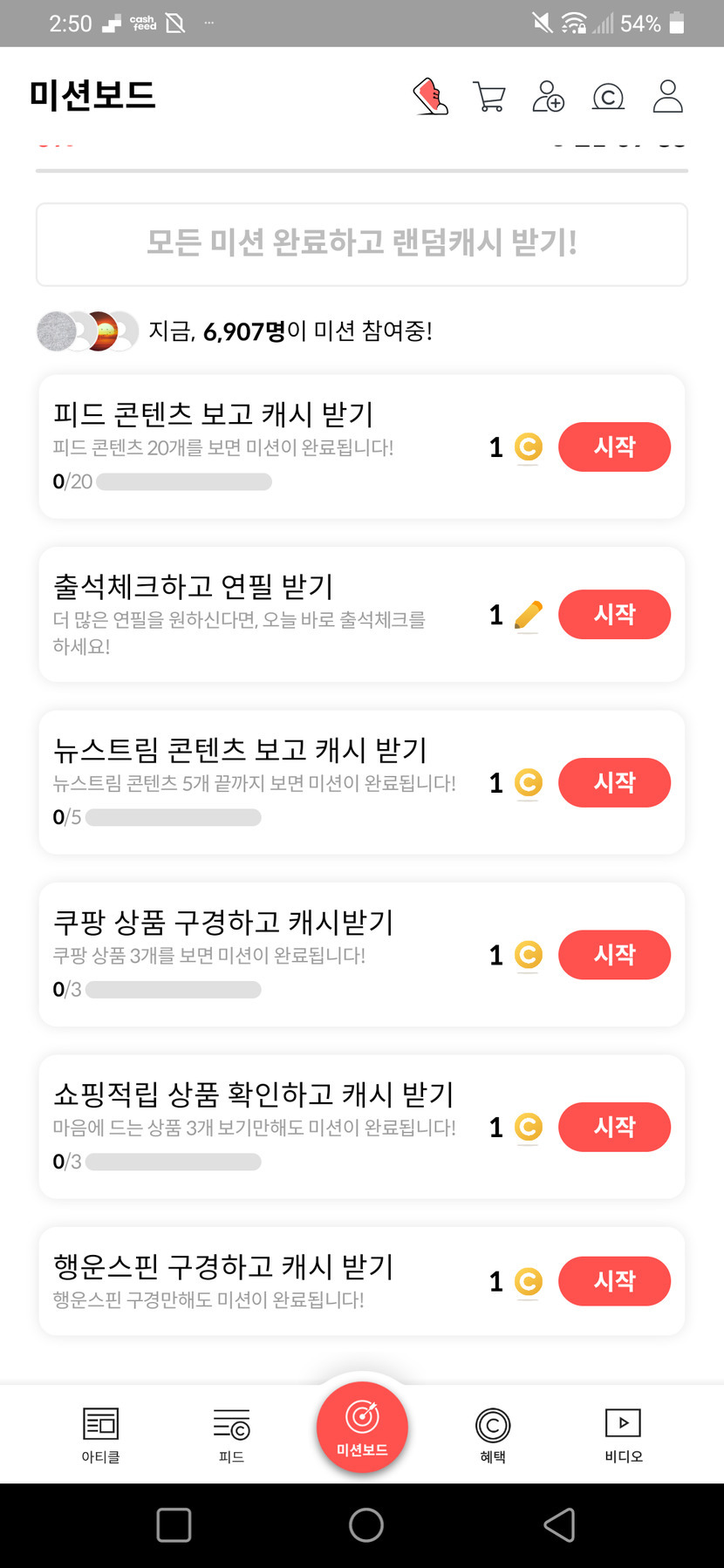Switch to the 피드 tab
The width and height of the screenshot is (724, 1568).
click(x=231, y=1435)
